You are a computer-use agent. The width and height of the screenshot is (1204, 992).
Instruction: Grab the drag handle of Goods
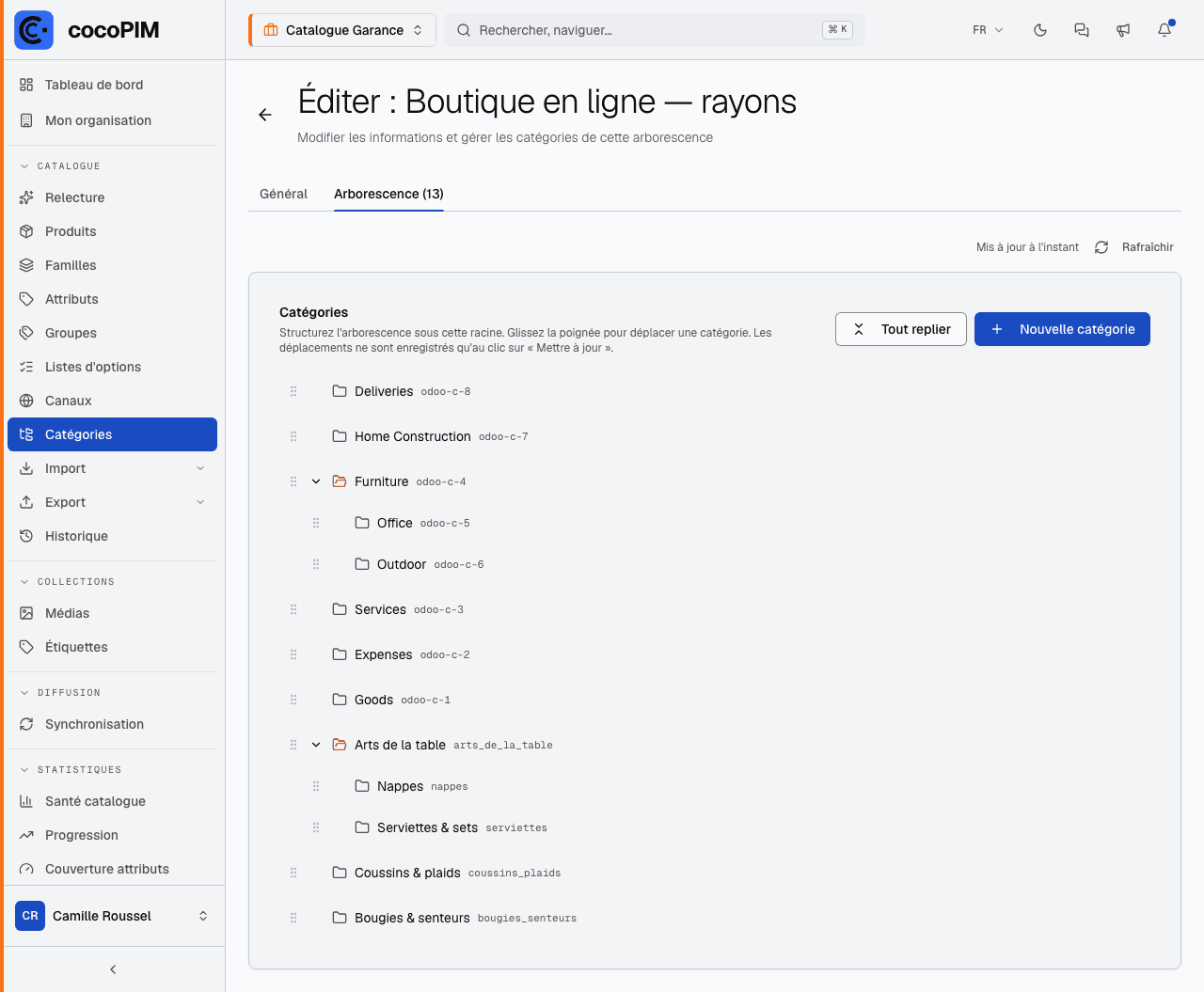tap(293, 700)
